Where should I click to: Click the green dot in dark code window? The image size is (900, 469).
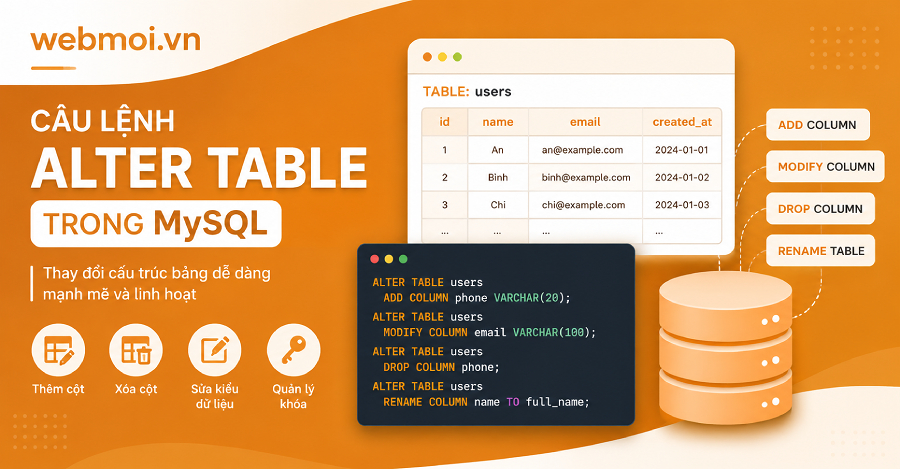tap(403, 259)
